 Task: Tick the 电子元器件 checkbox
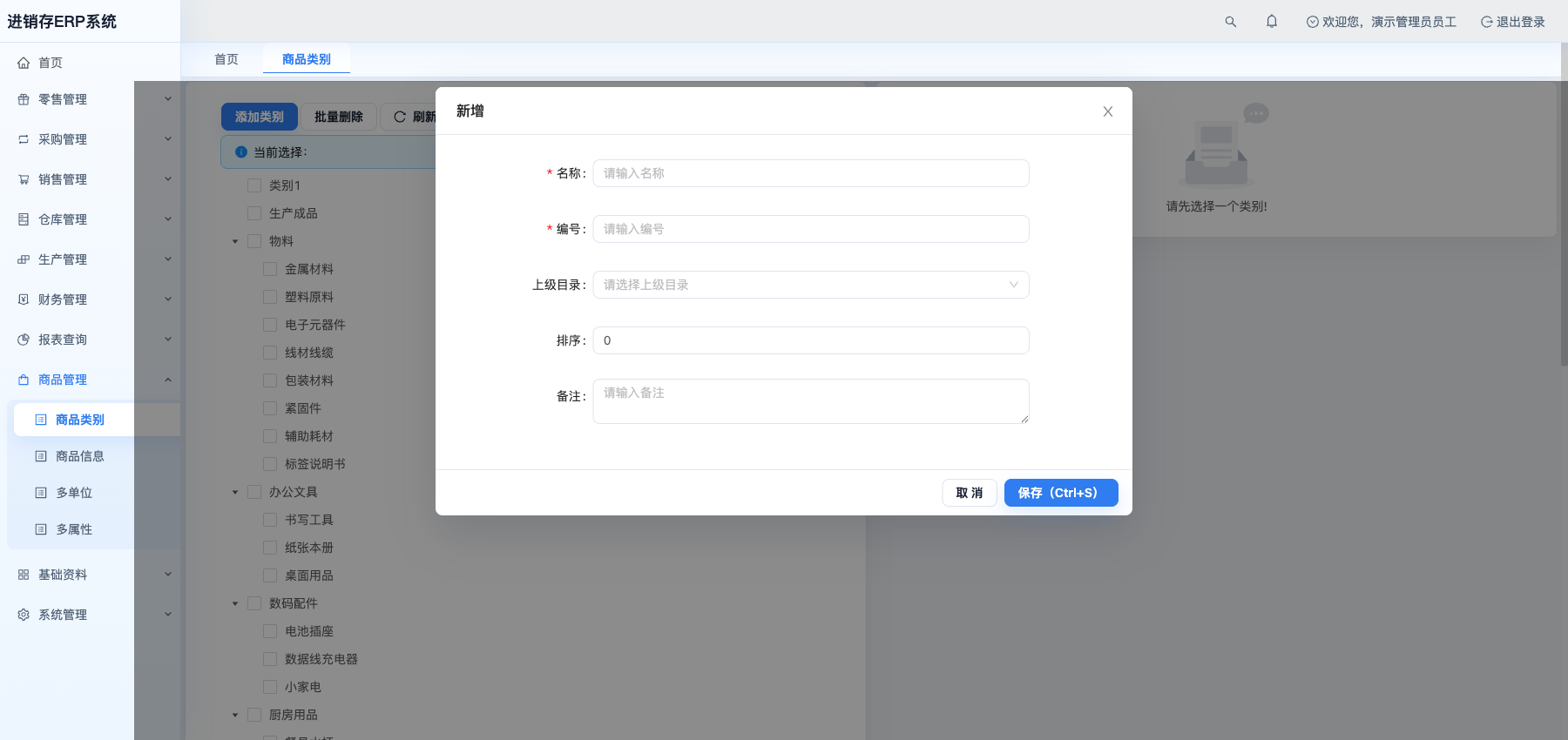pos(270,325)
